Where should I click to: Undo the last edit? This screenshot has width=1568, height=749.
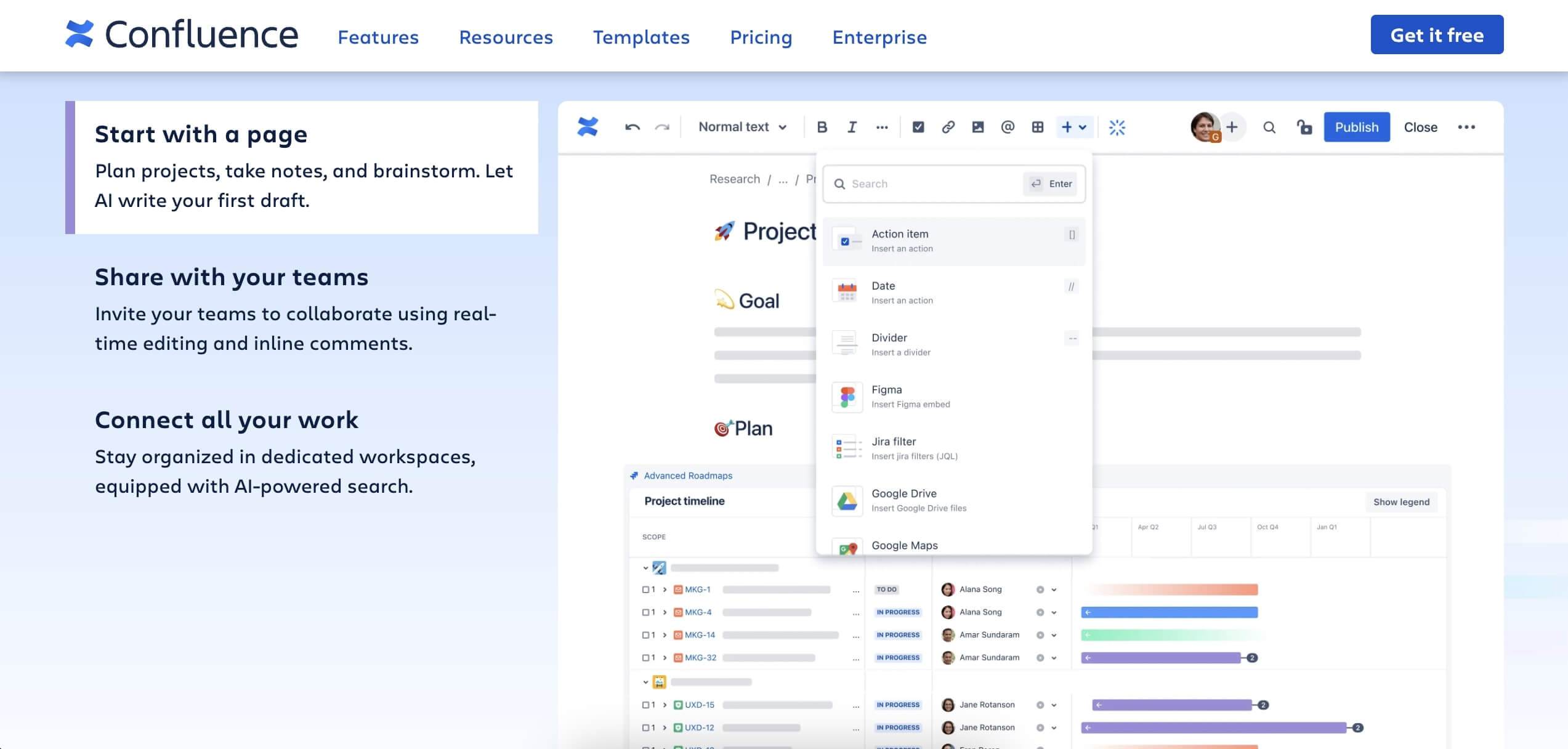632,127
